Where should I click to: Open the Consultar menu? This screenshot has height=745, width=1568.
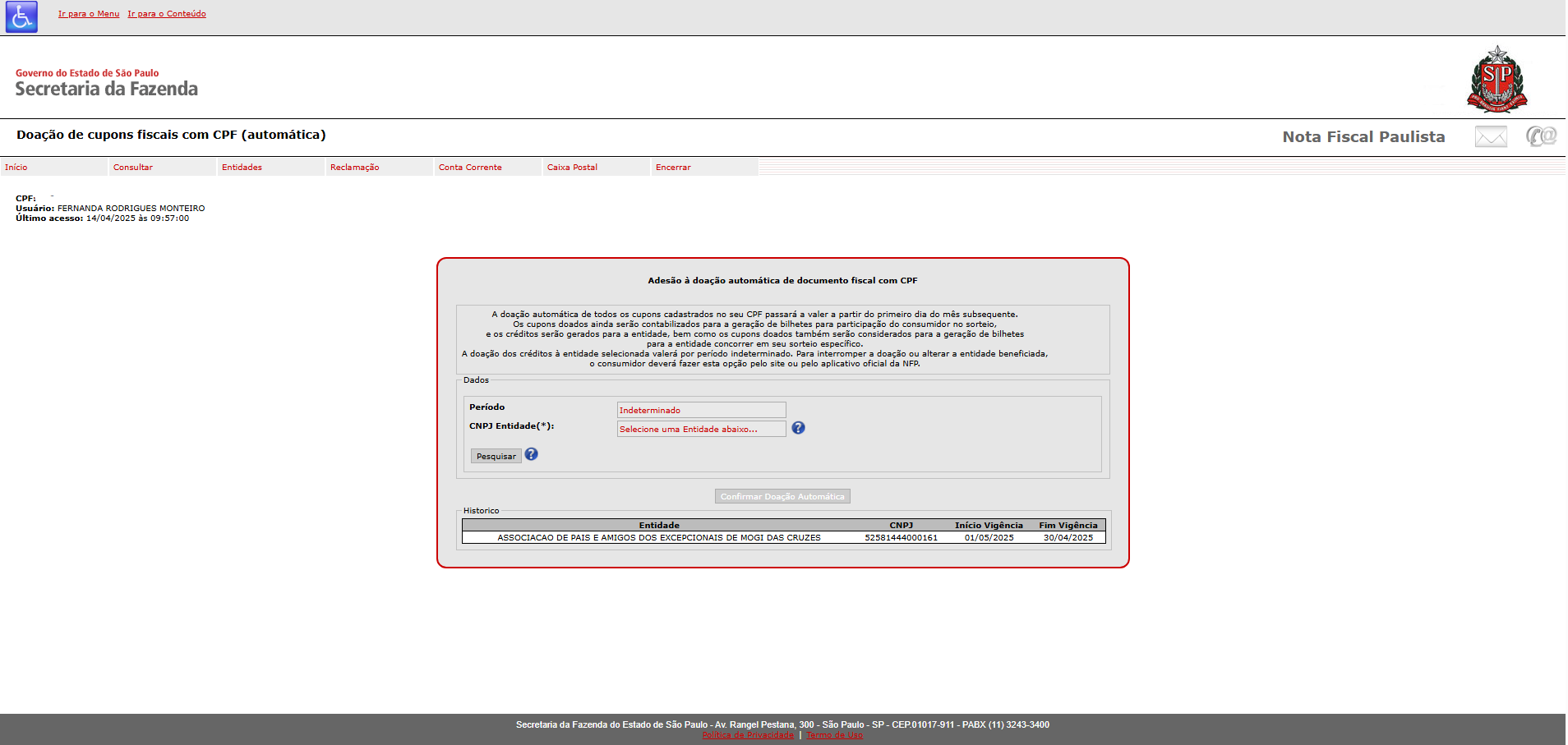(133, 168)
